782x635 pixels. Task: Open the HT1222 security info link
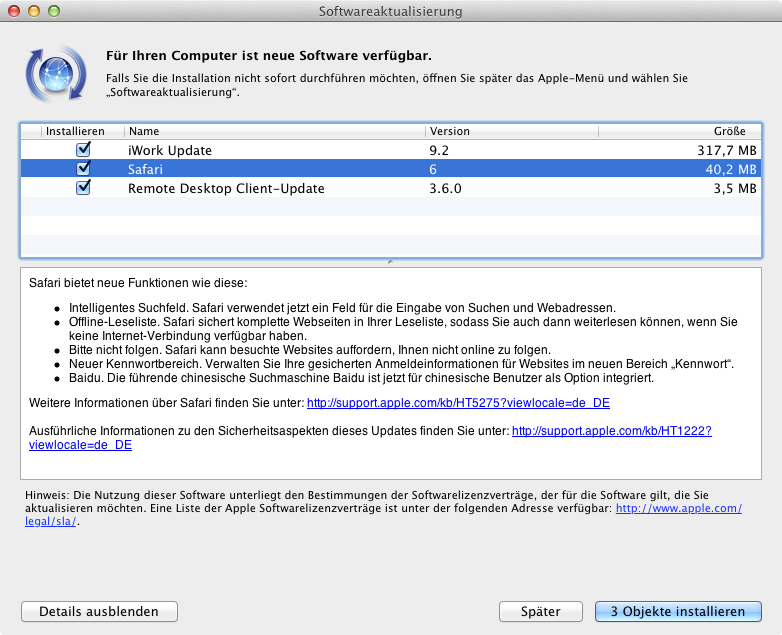tap(611, 430)
